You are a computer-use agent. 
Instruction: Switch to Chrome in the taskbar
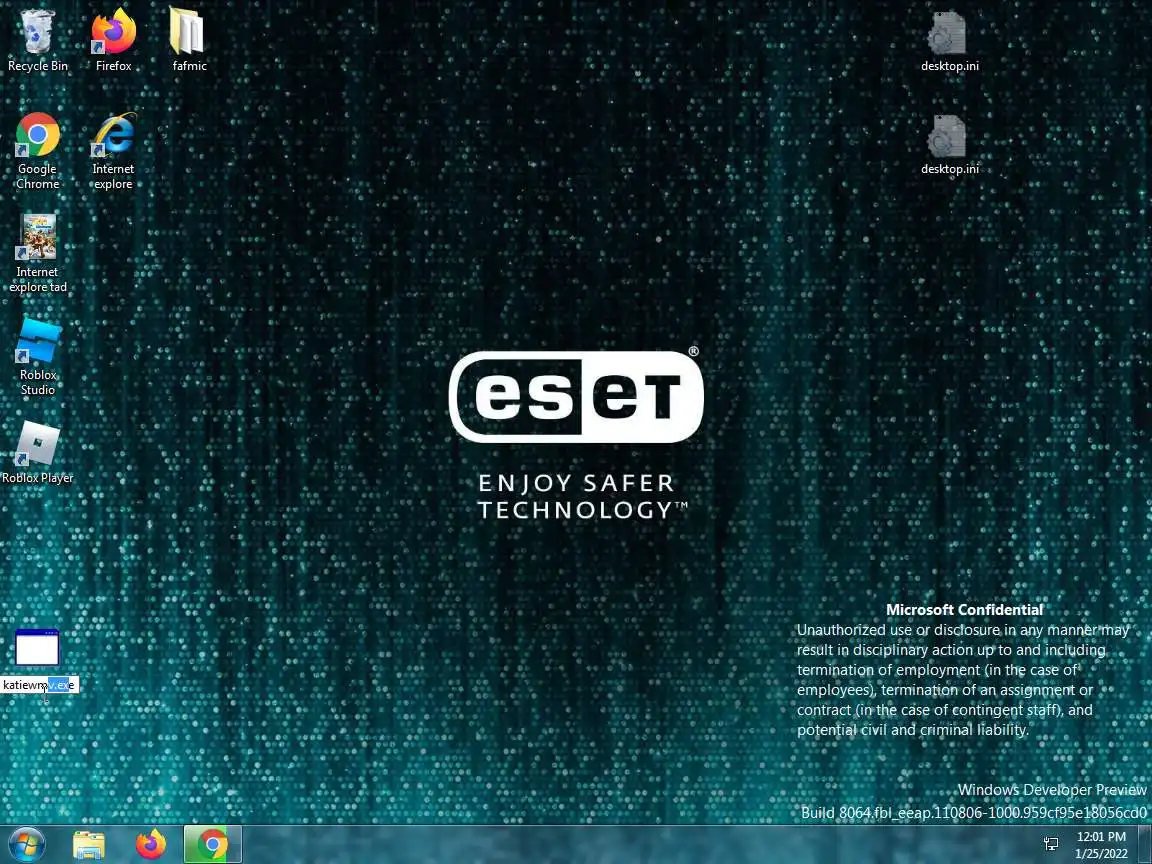[x=212, y=845]
